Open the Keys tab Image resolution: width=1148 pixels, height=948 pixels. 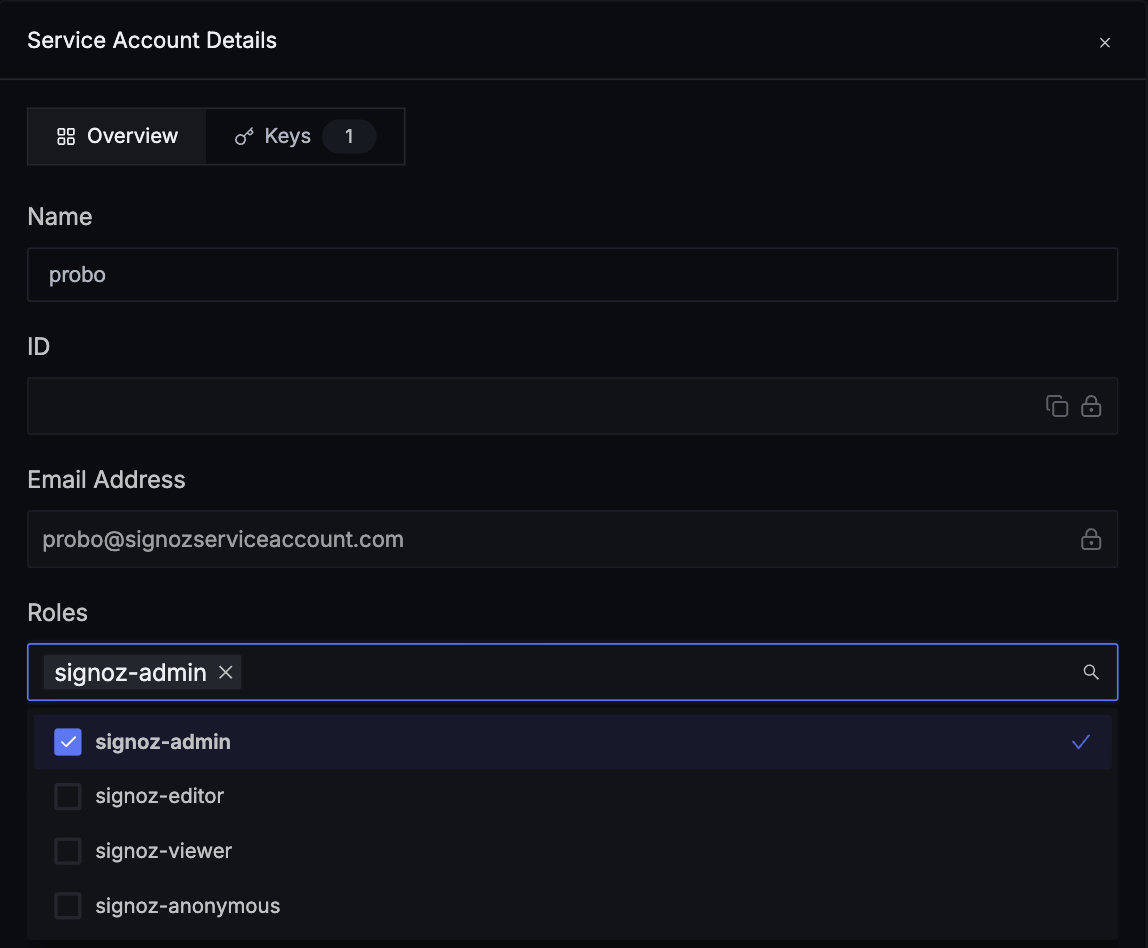tap(305, 136)
